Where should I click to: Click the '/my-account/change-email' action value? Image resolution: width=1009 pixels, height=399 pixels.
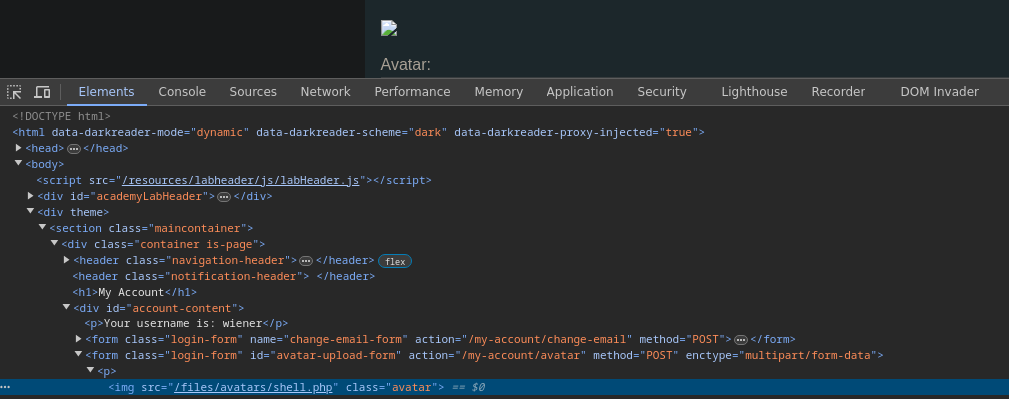547,339
